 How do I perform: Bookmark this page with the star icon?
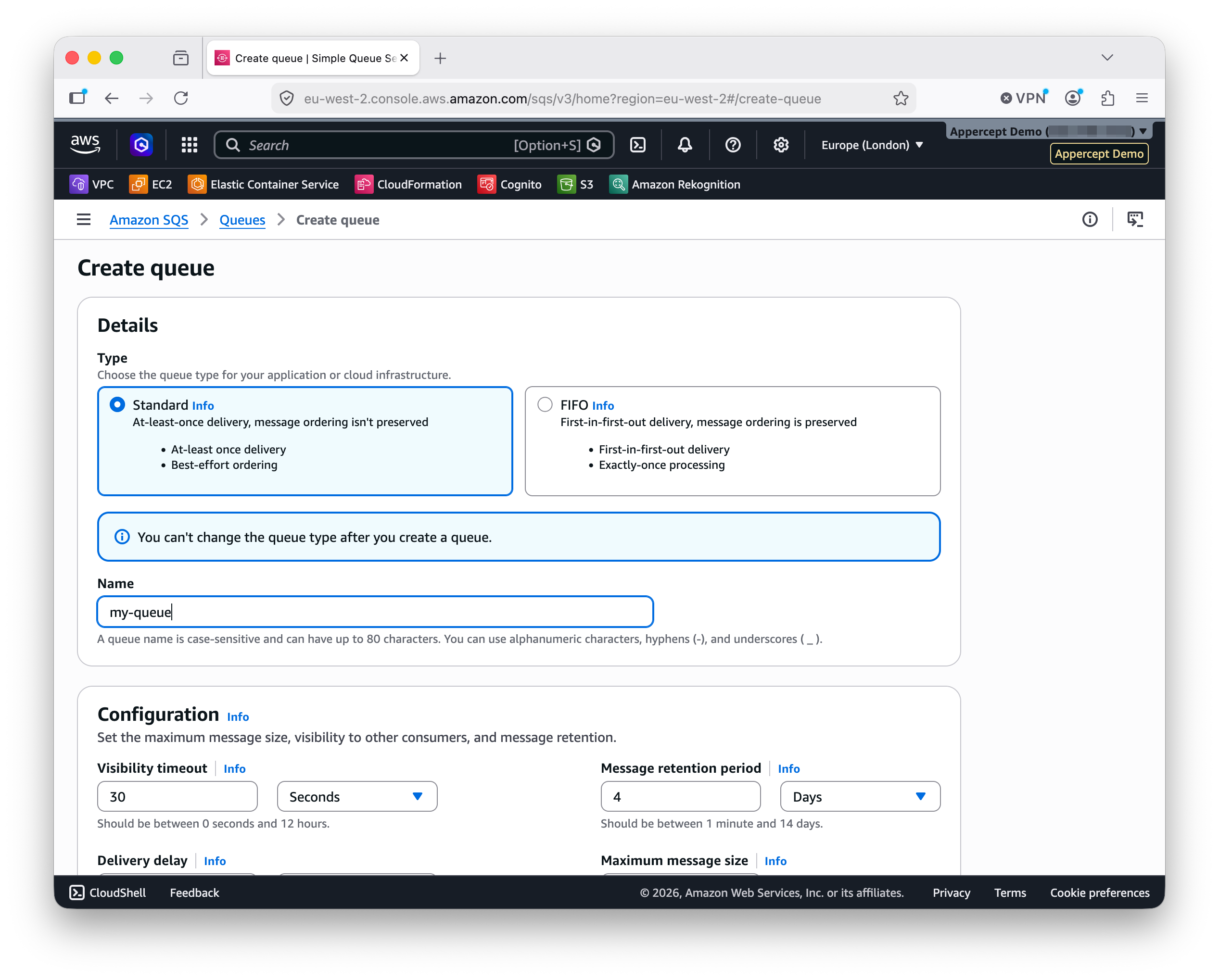click(x=901, y=99)
